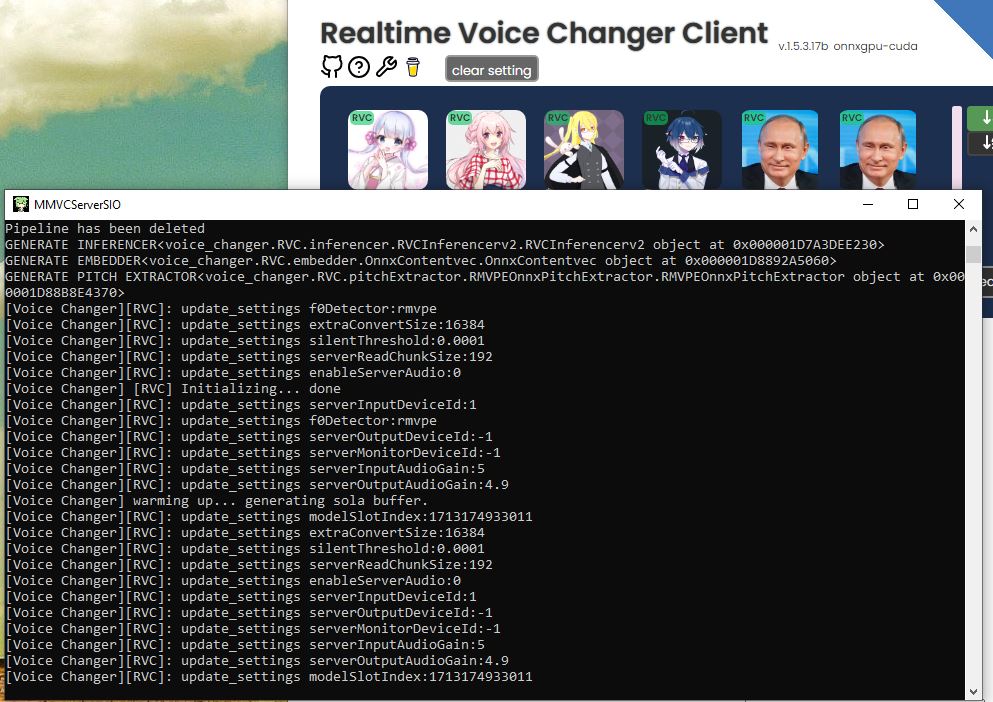The width and height of the screenshot is (993, 702).
Task: Minimize the MMVCServerSIO console window
Action: [x=868, y=204]
